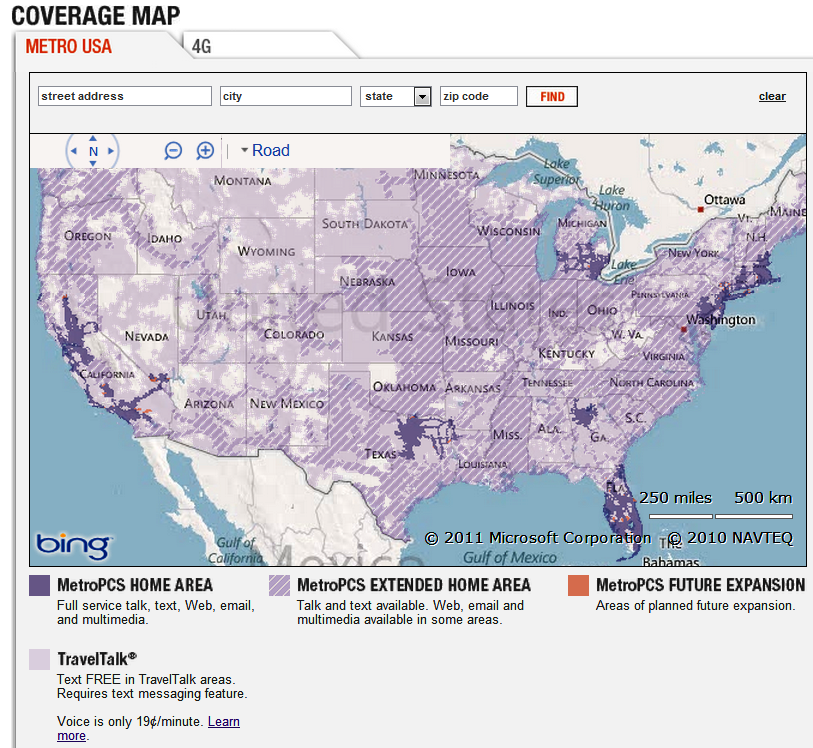Click the Extended Home Area striped swatch

point(279,585)
